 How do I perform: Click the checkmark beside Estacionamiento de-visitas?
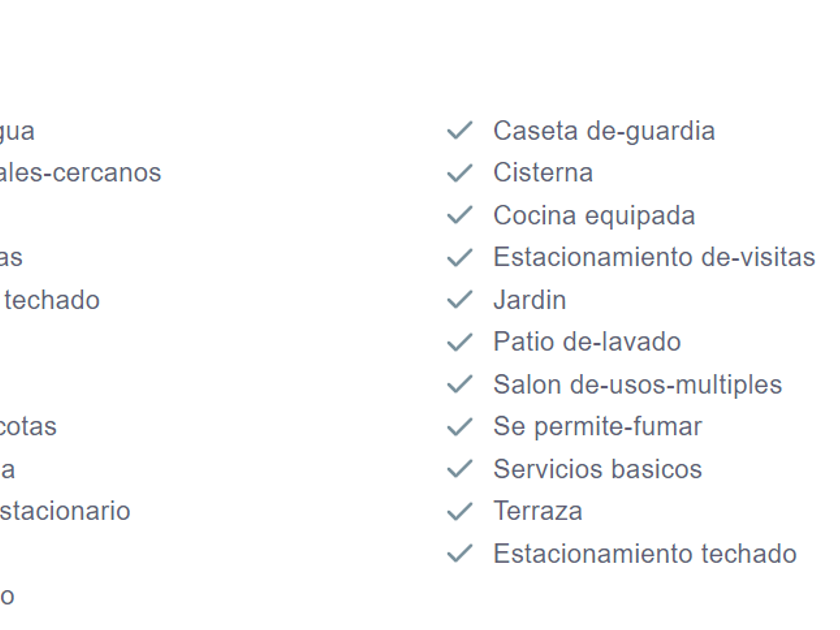(x=460, y=258)
